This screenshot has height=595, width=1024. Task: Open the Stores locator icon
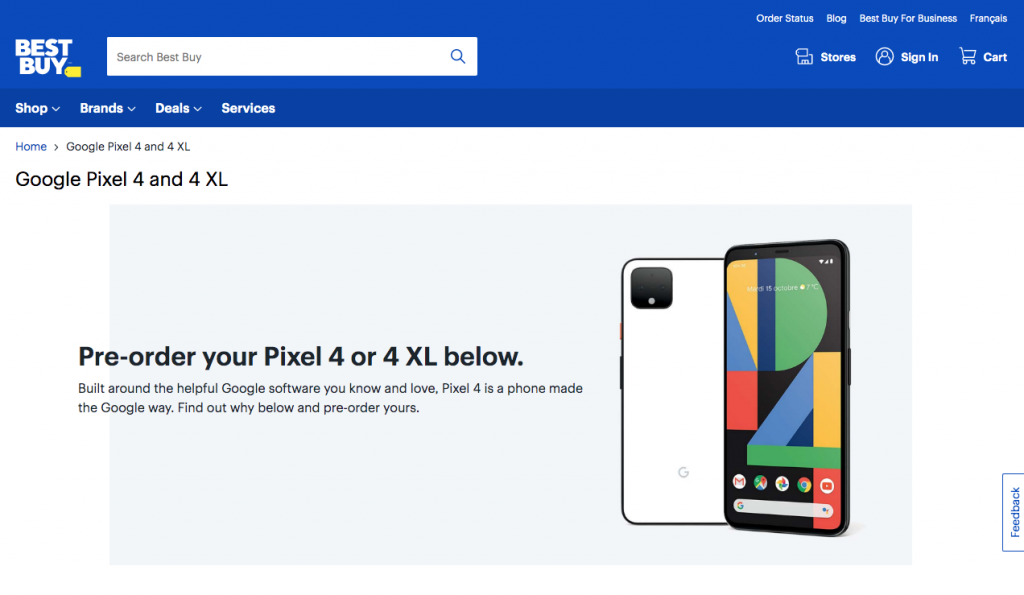[804, 57]
